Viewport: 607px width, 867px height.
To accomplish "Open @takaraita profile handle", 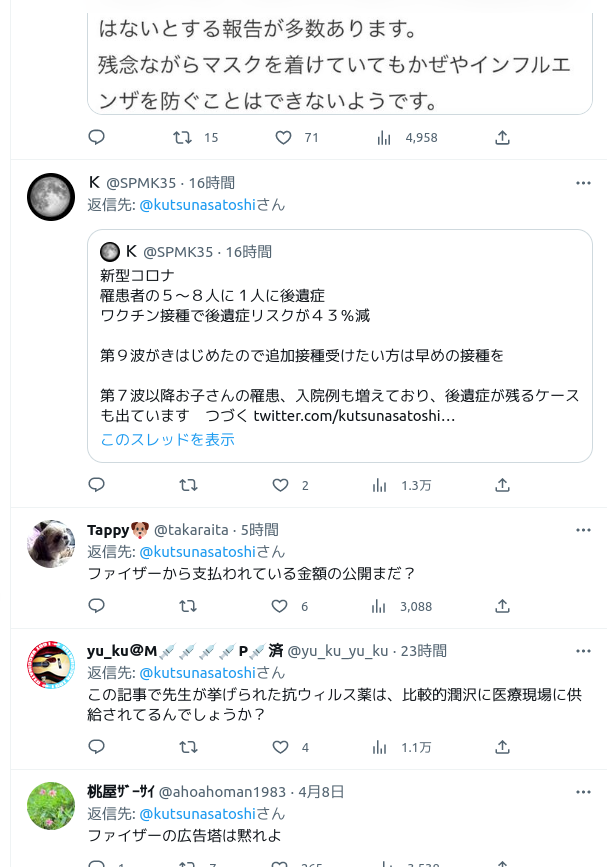I will coord(191,530).
